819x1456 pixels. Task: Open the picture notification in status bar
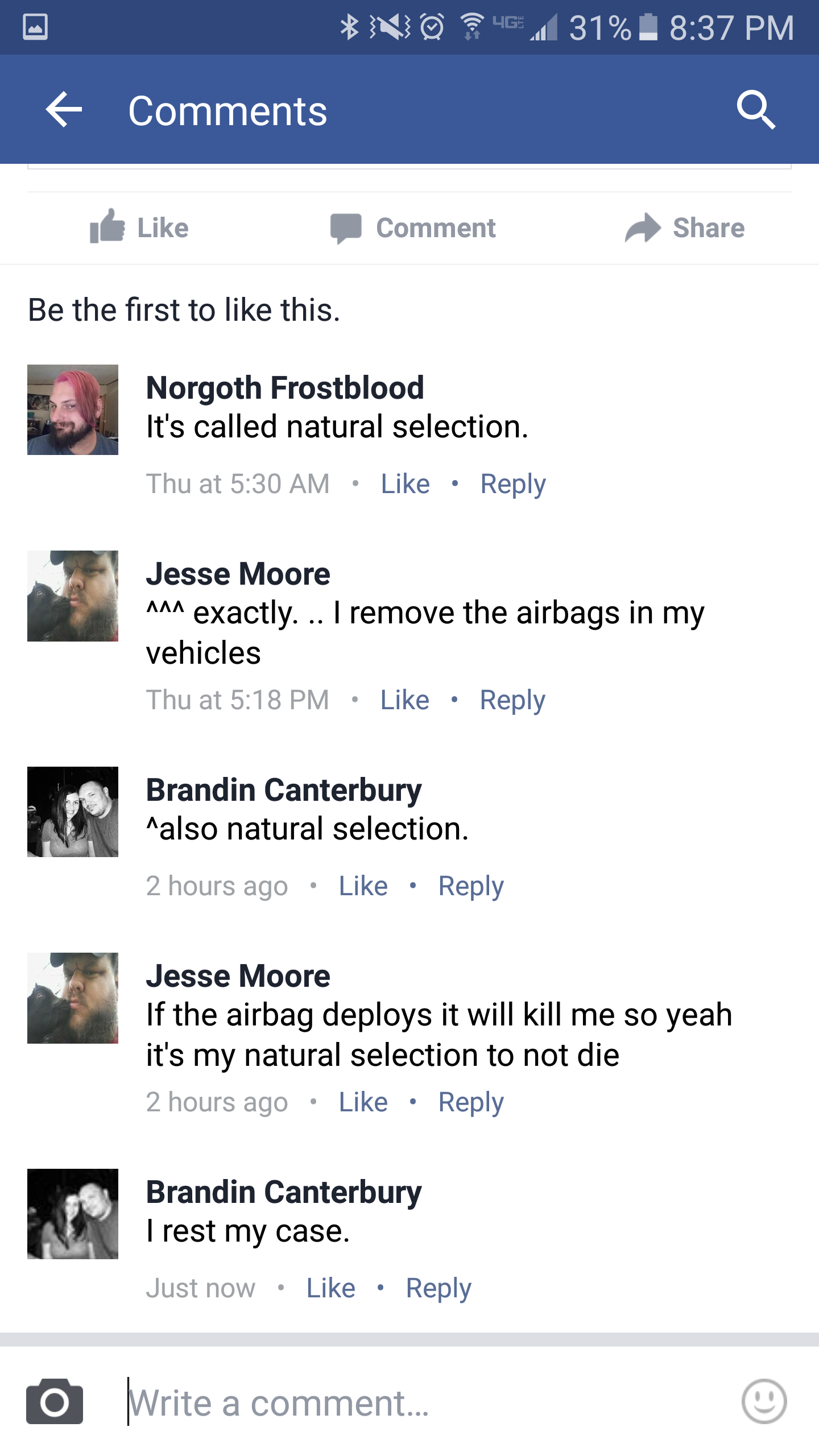tap(35, 27)
